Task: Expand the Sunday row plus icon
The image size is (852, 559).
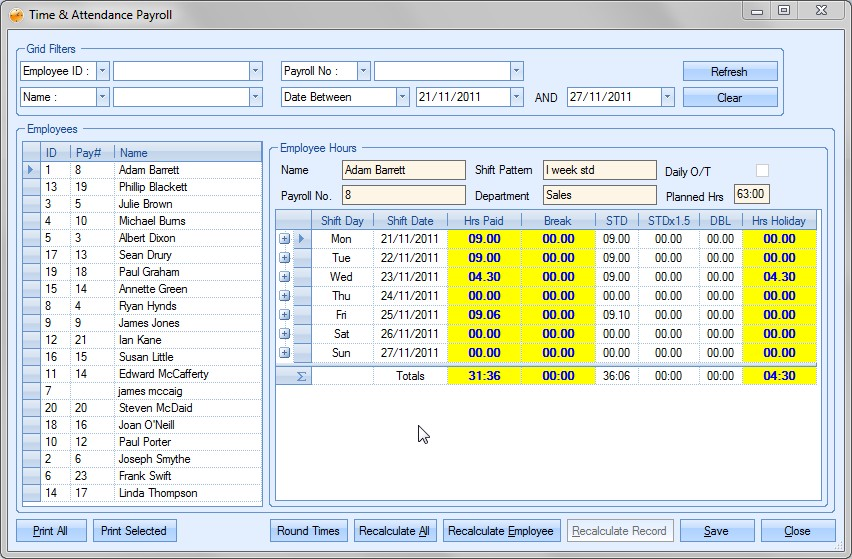Action: click(x=284, y=353)
